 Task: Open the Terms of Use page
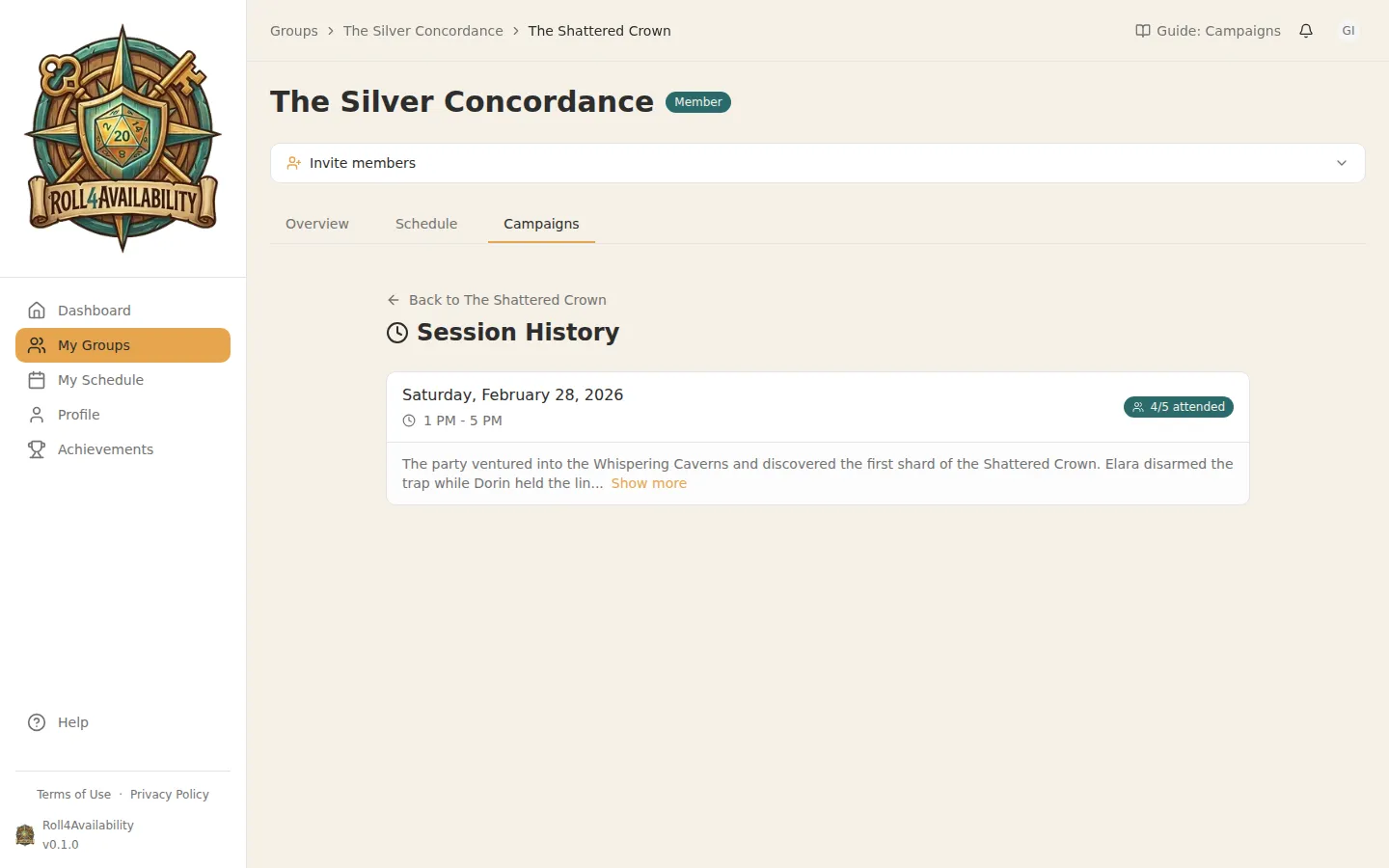click(x=73, y=794)
